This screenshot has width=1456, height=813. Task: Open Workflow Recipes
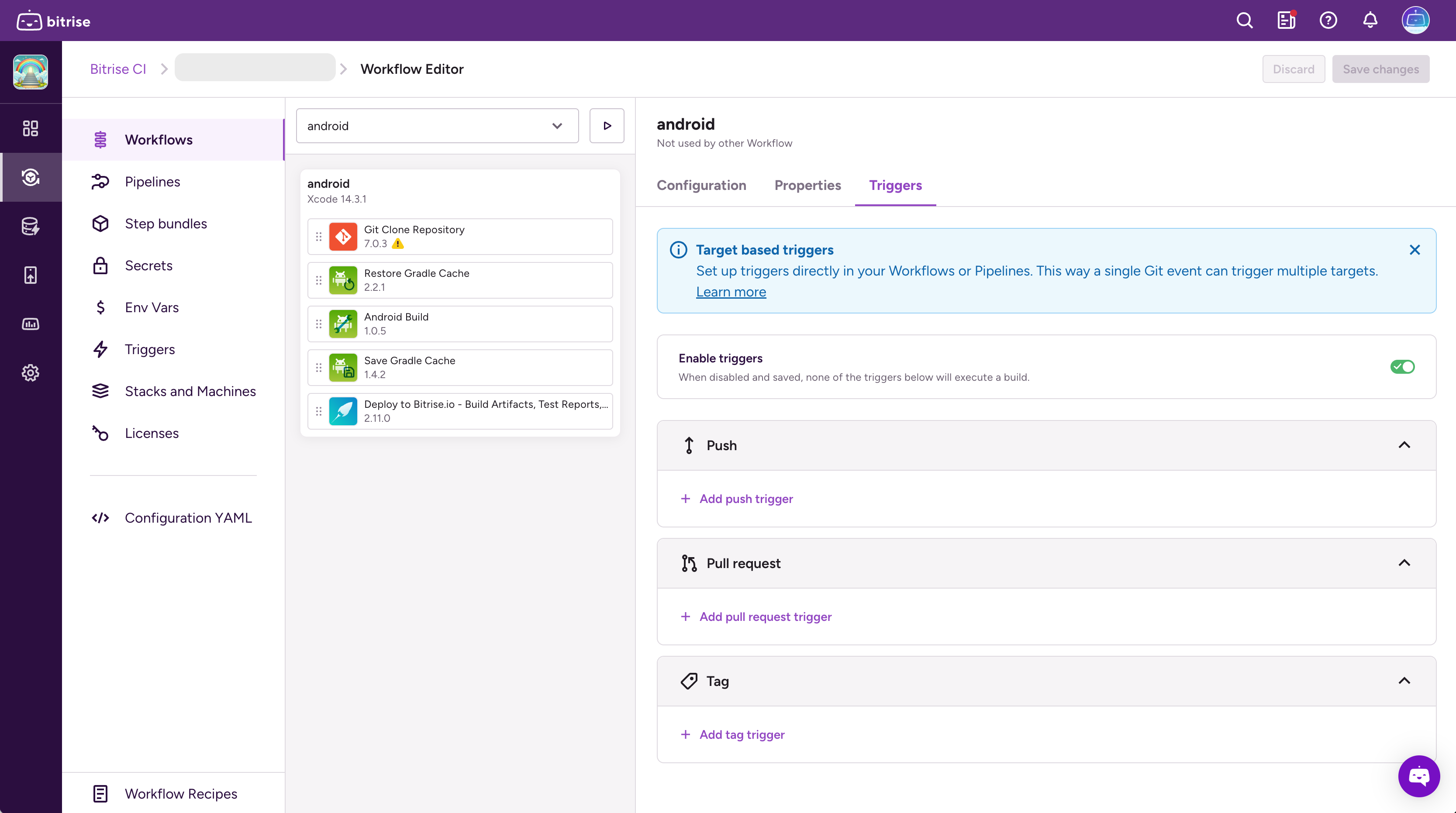173,793
